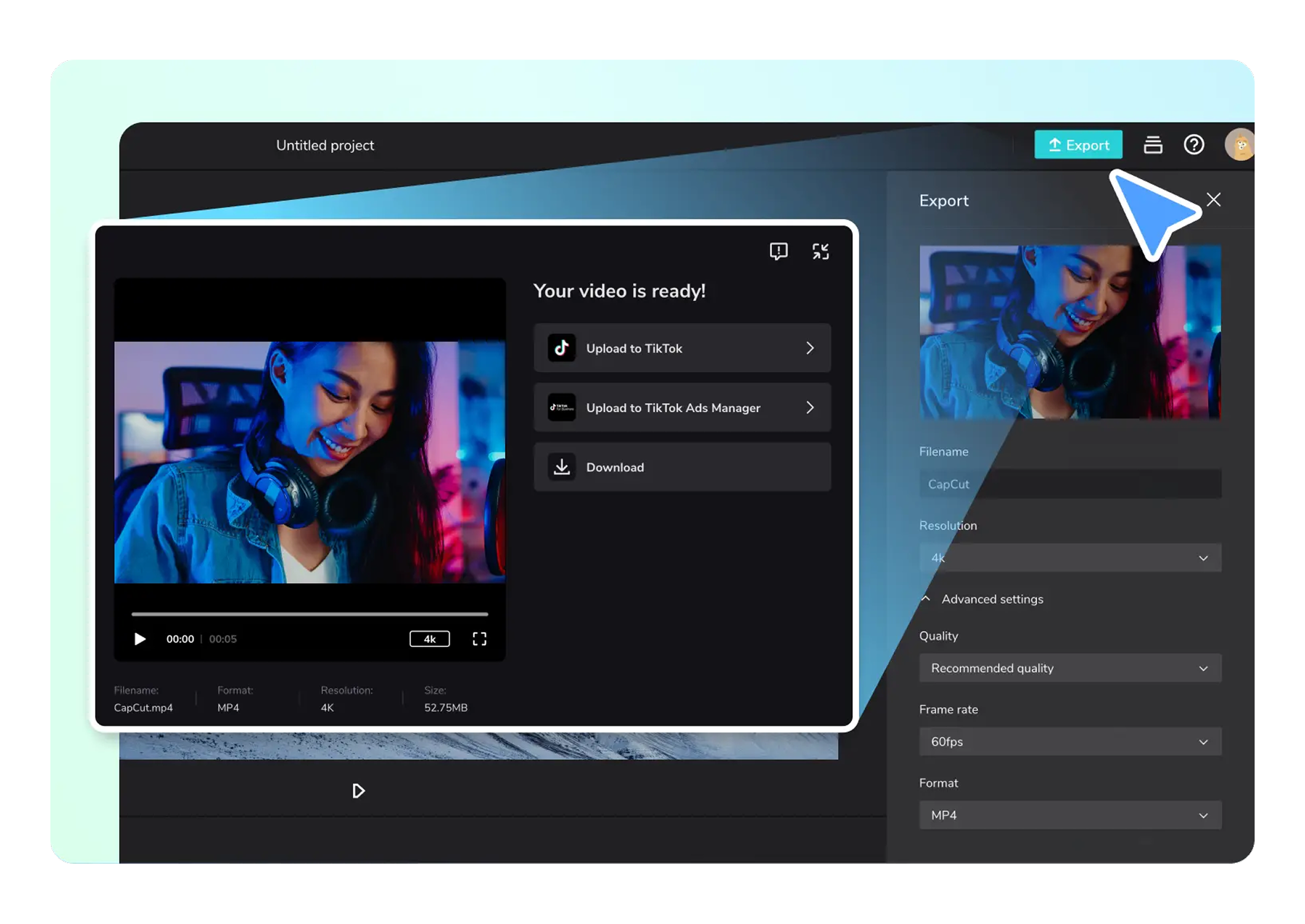Screen dimensions: 1305x924
Task: Close the Export panel
Action: [x=1213, y=200]
